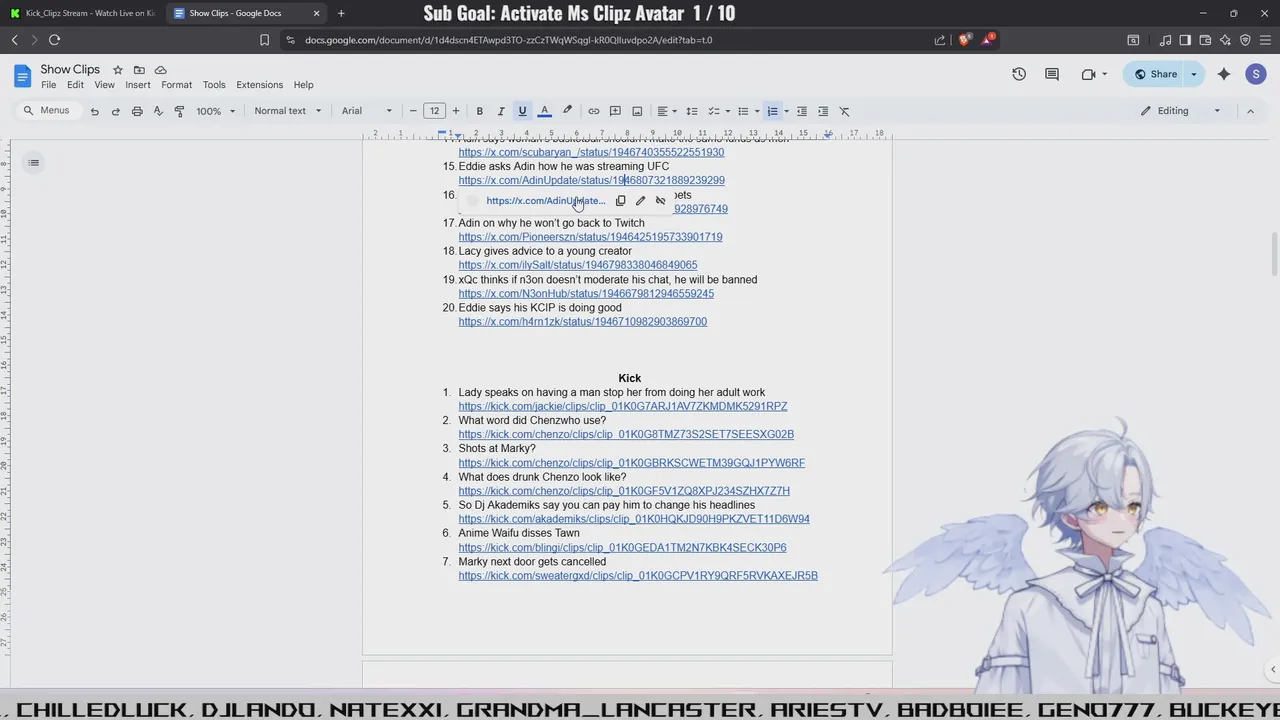The width and height of the screenshot is (1280, 720).
Task: Switch to the Kick_Clipz Stream tab
Action: [84, 13]
